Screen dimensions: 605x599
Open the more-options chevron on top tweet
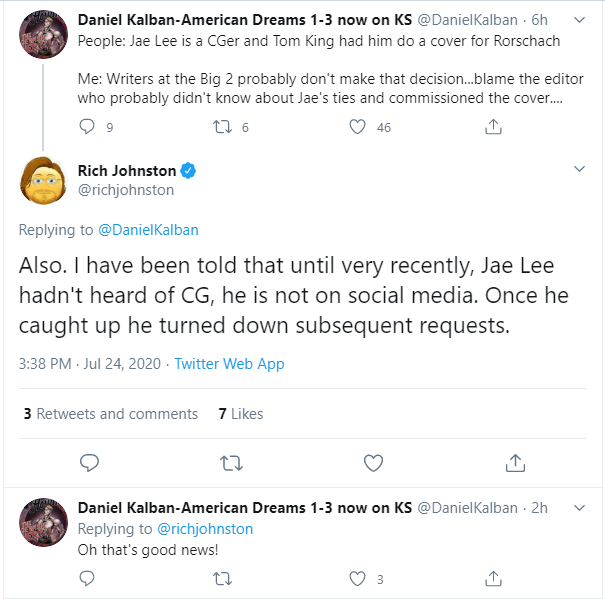pos(579,20)
